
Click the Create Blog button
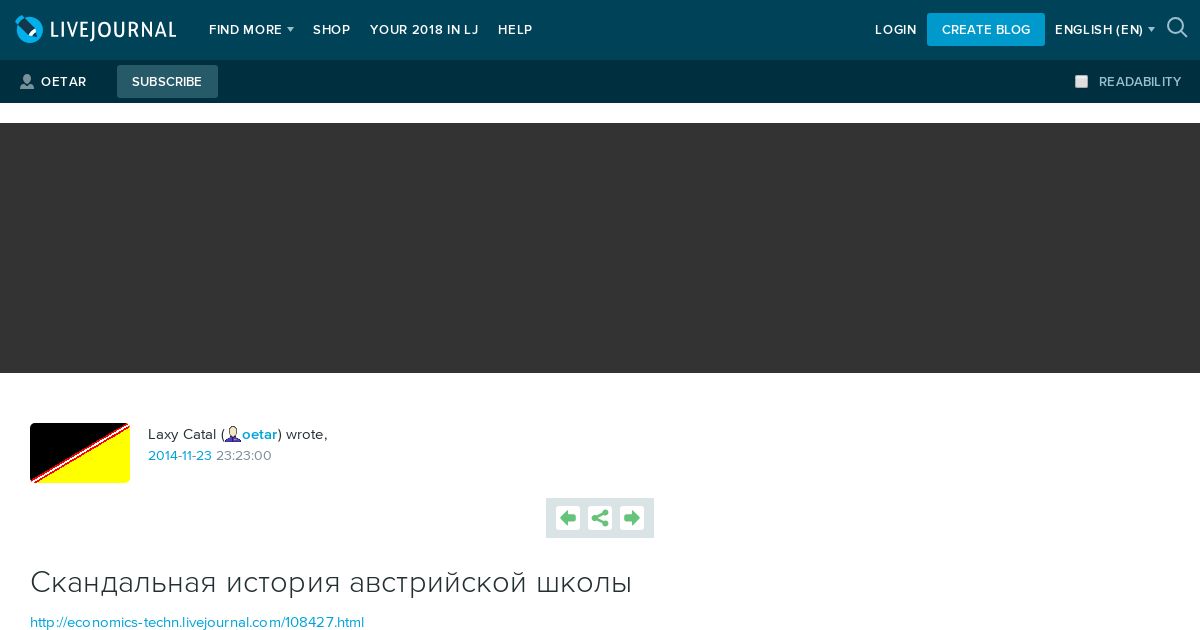986,30
